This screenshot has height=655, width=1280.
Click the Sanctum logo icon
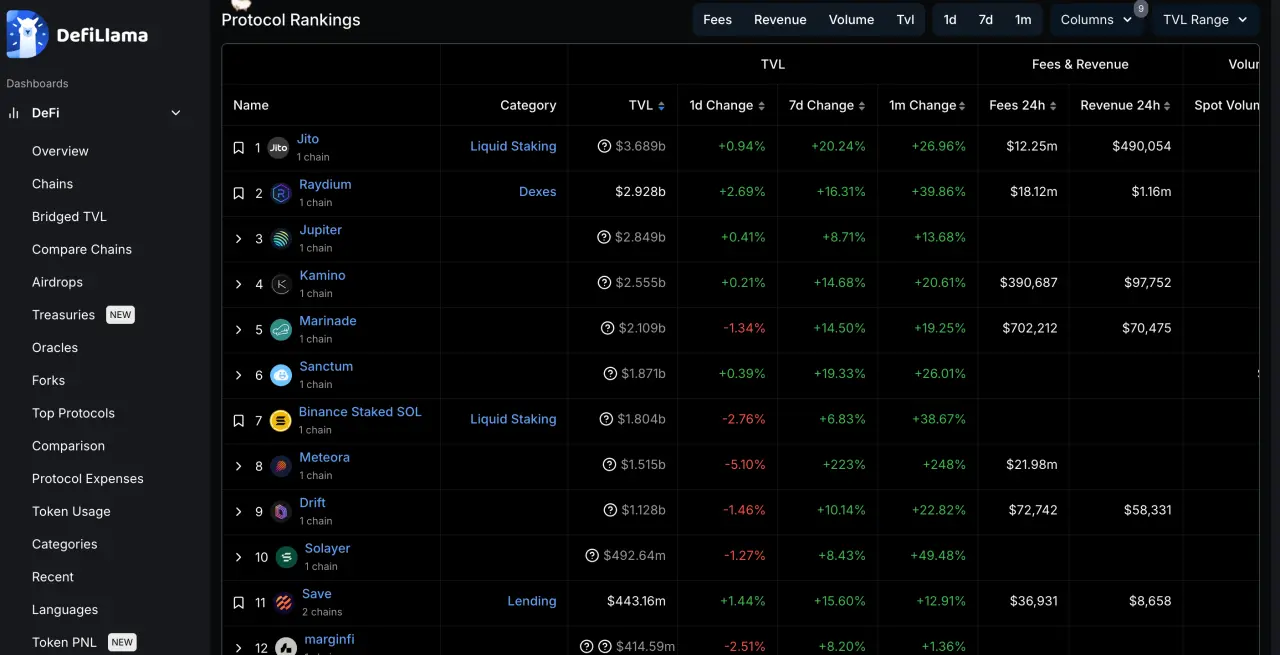(281, 375)
